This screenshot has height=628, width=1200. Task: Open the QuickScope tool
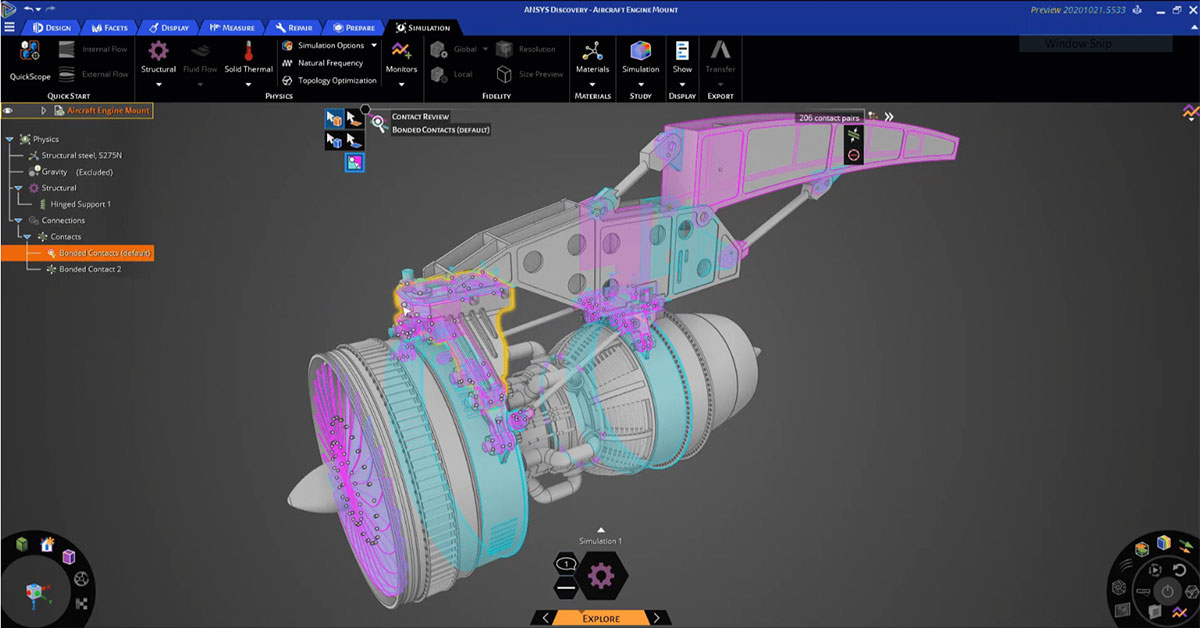coord(28,55)
